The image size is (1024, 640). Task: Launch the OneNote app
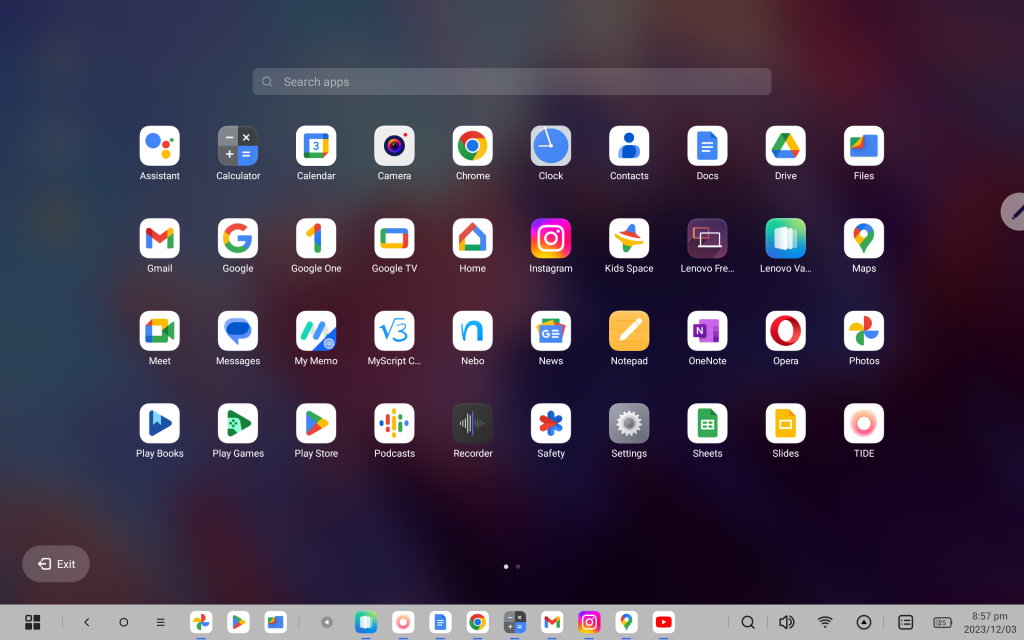[x=707, y=332]
